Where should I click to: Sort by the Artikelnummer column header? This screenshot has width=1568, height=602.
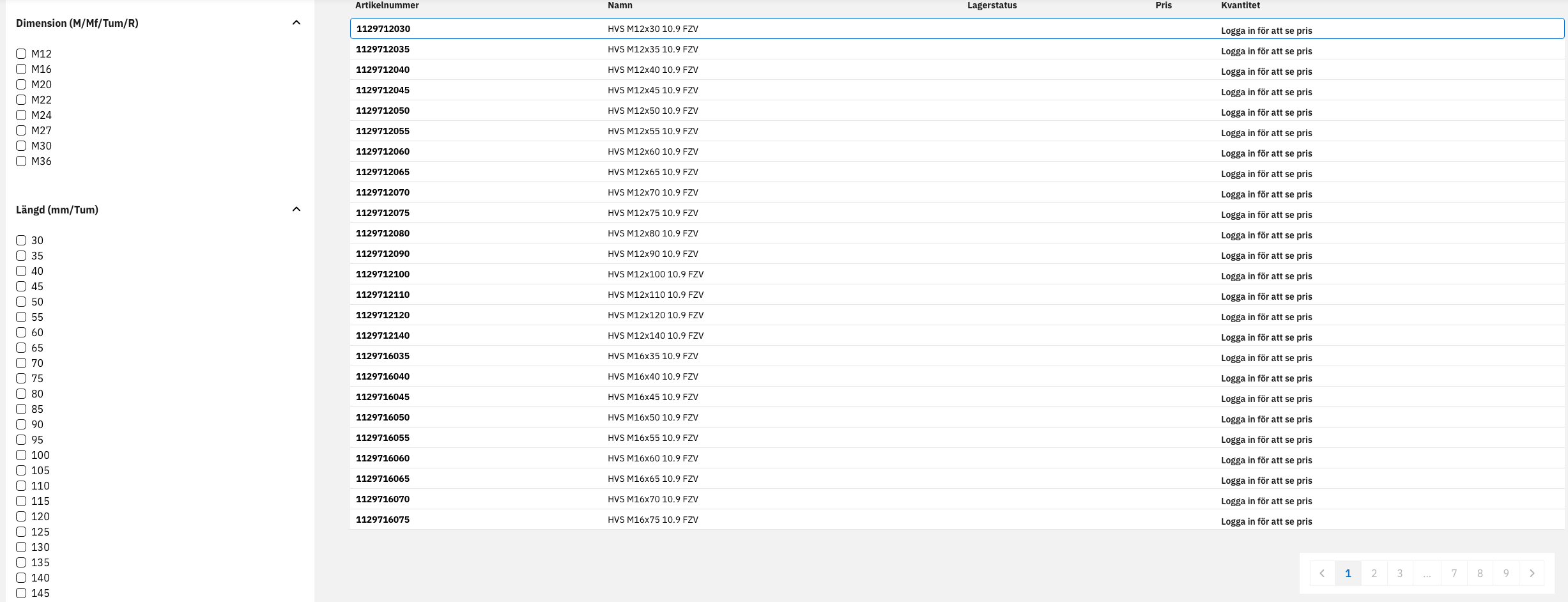387,5
